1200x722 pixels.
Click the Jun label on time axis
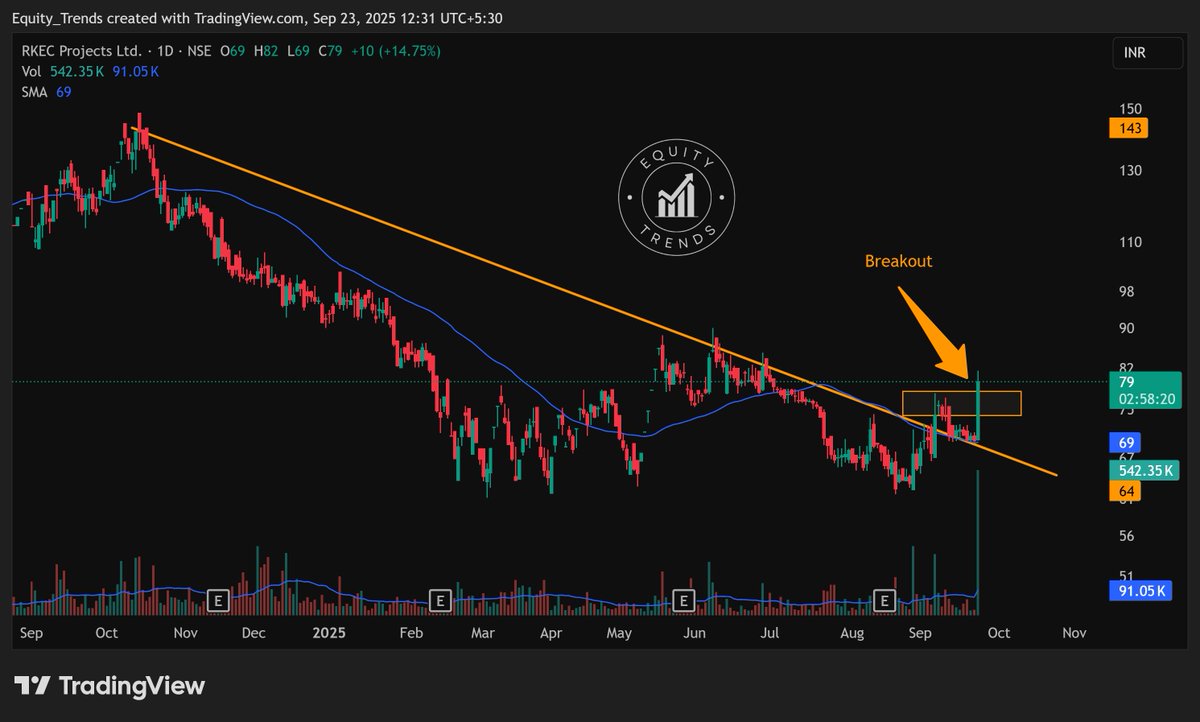[696, 633]
